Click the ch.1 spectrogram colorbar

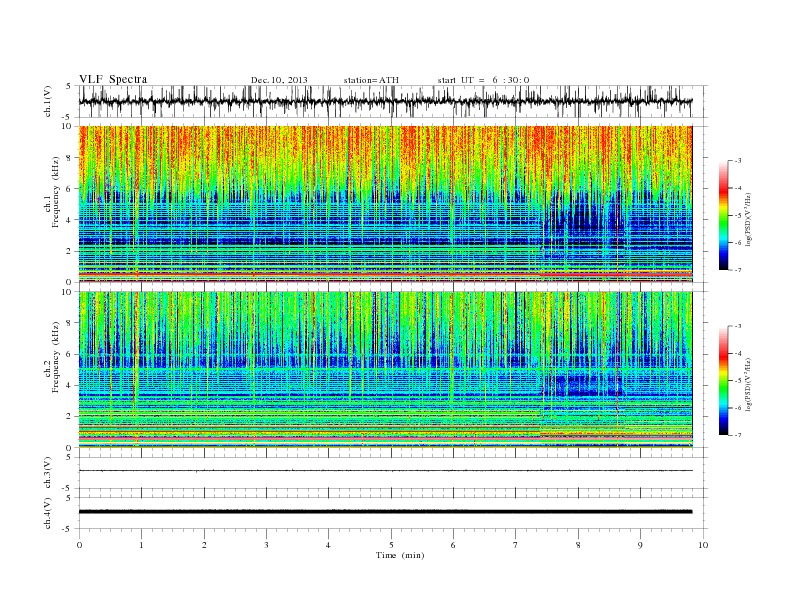[724, 215]
